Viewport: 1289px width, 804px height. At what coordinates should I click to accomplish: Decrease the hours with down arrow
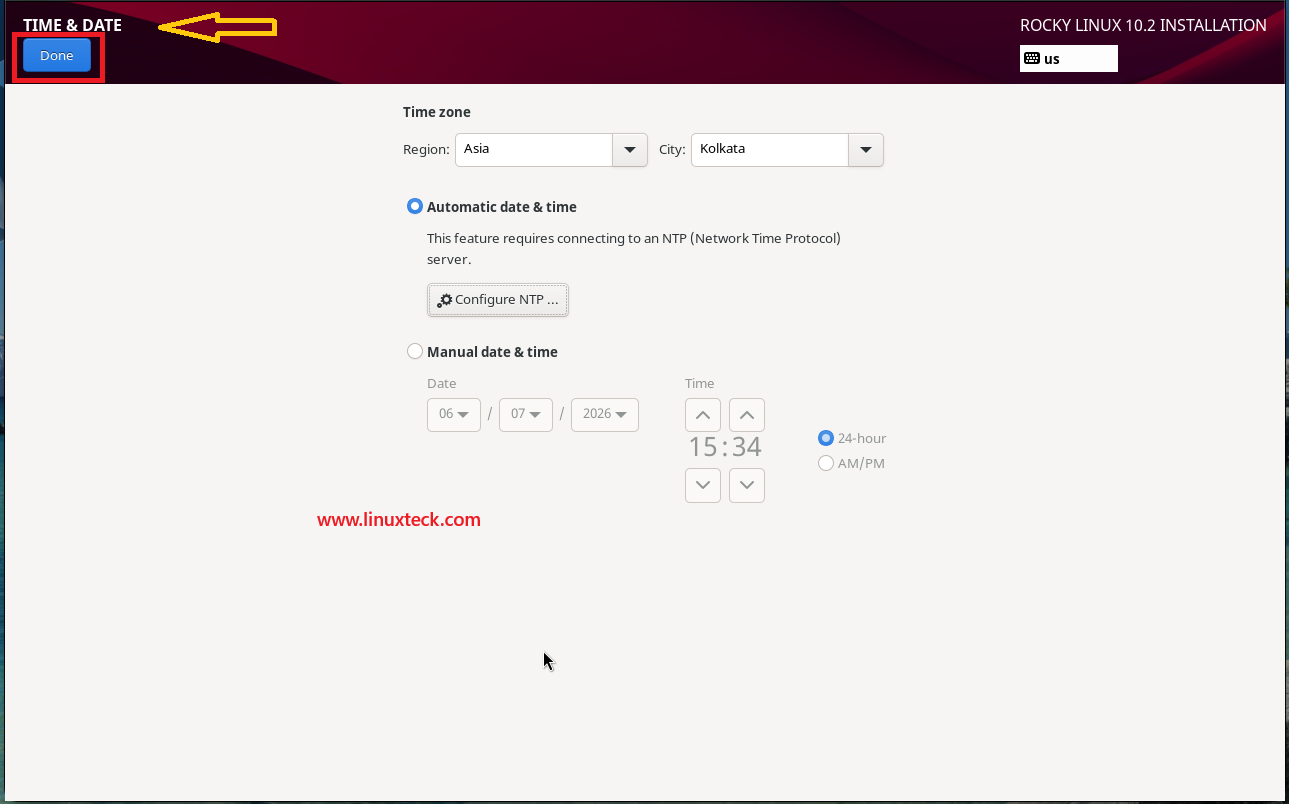tap(703, 485)
